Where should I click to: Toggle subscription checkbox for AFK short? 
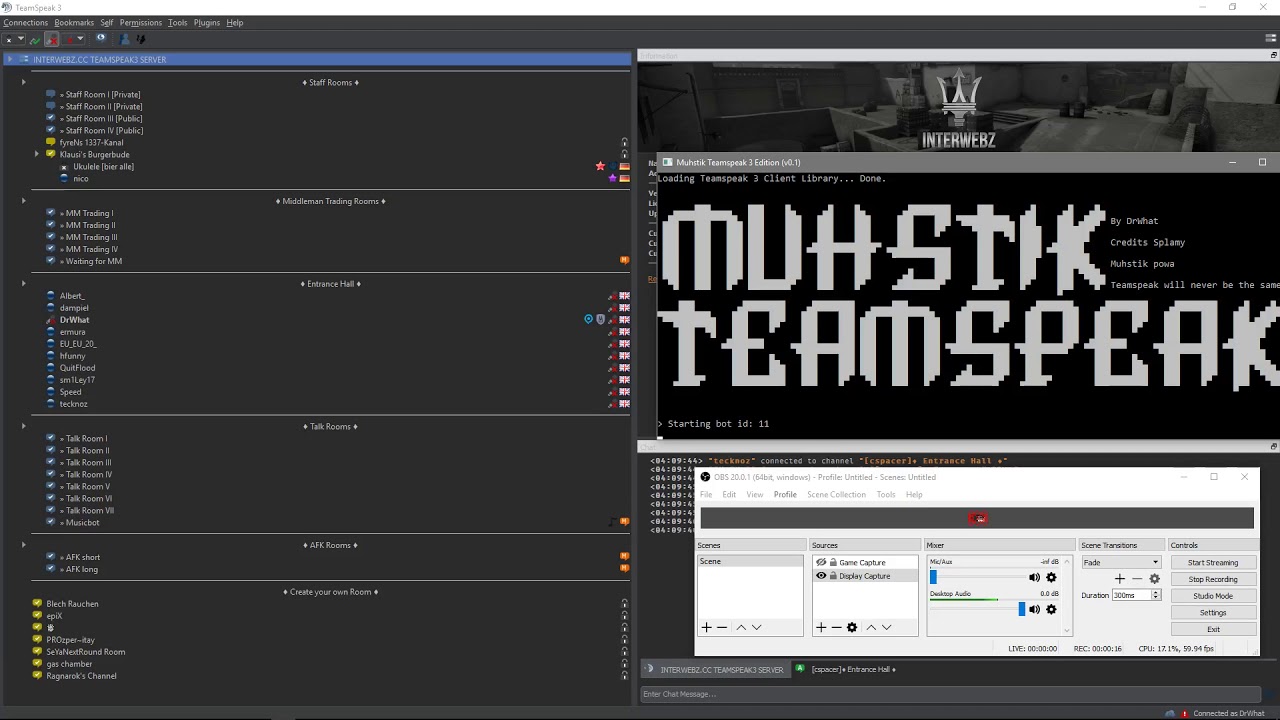[x=51, y=557]
